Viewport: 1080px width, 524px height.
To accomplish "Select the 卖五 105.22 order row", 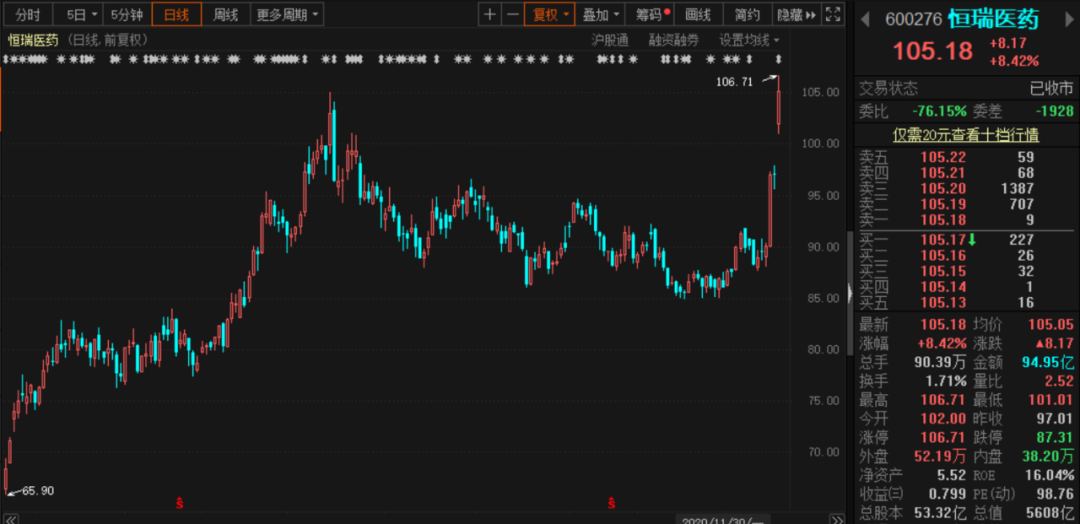I will 966,157.
